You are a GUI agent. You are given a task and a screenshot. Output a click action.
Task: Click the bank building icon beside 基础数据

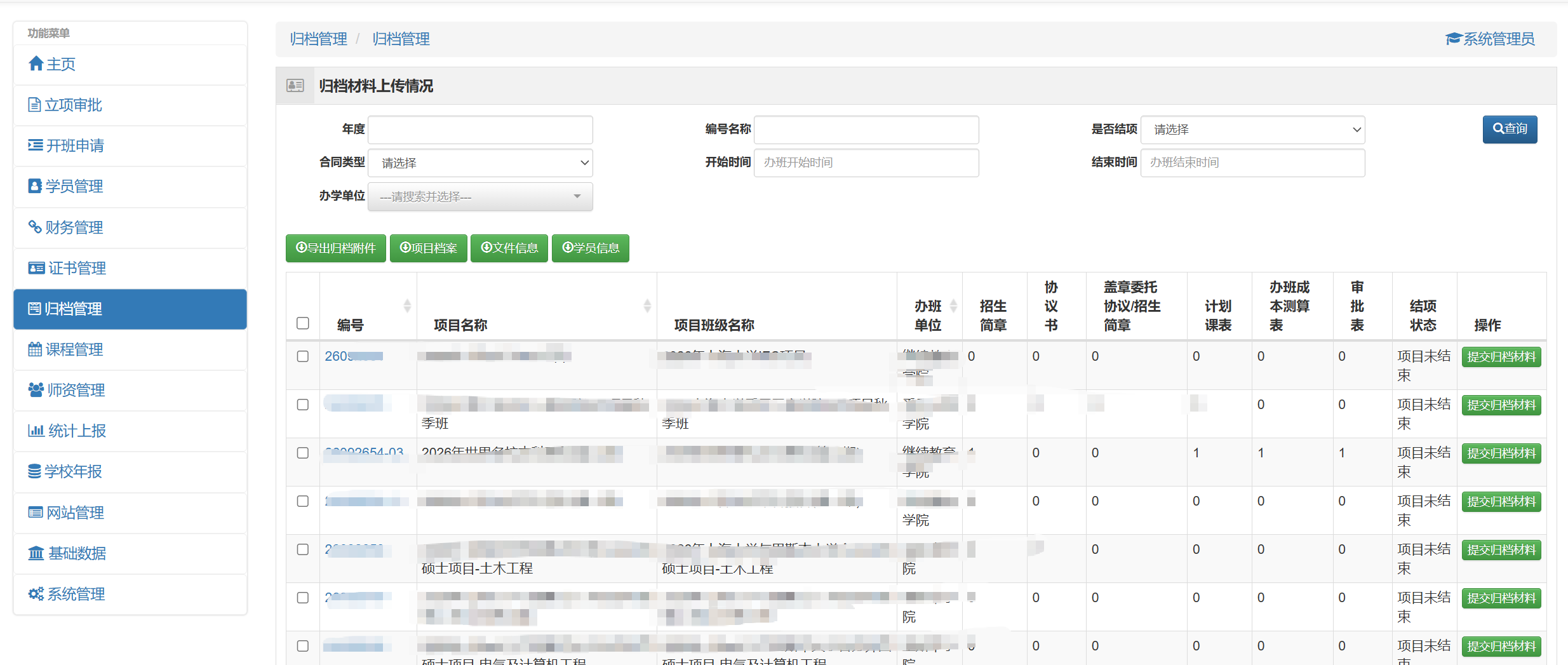36,553
